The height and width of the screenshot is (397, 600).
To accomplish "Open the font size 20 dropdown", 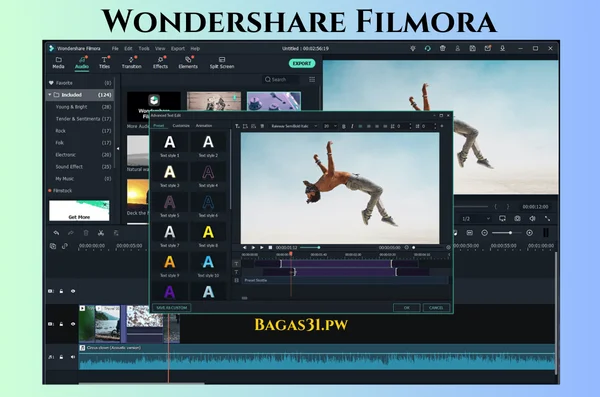I will [330, 126].
